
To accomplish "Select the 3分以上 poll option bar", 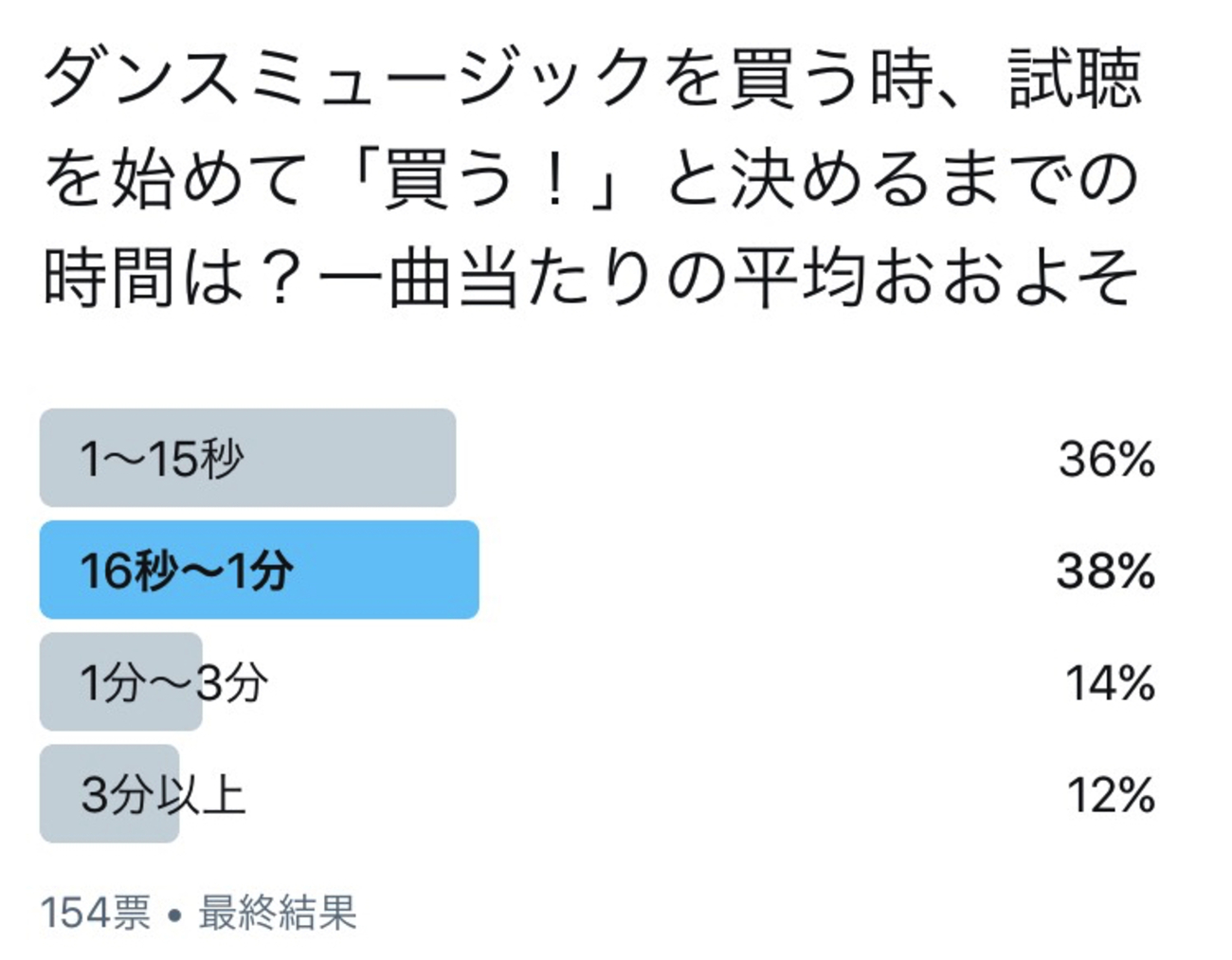I will [109, 794].
